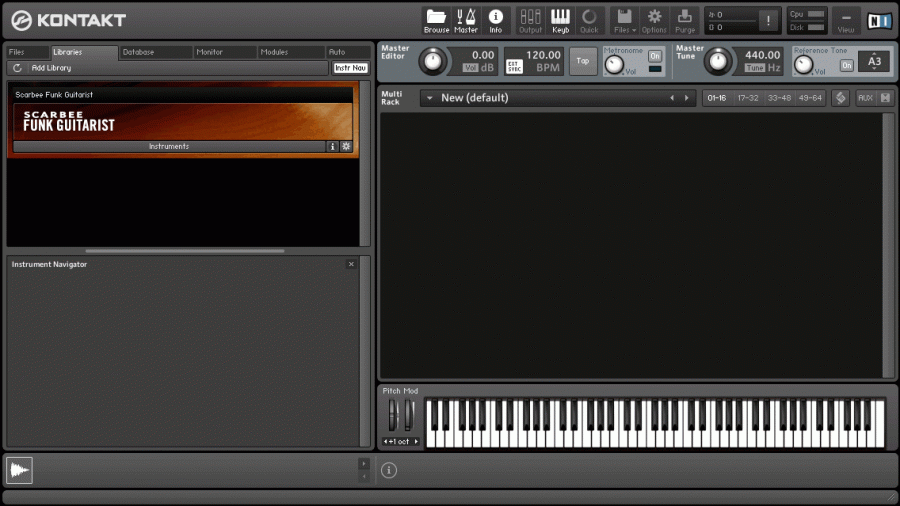
Task: Show the AUX channels
Action: [865, 98]
